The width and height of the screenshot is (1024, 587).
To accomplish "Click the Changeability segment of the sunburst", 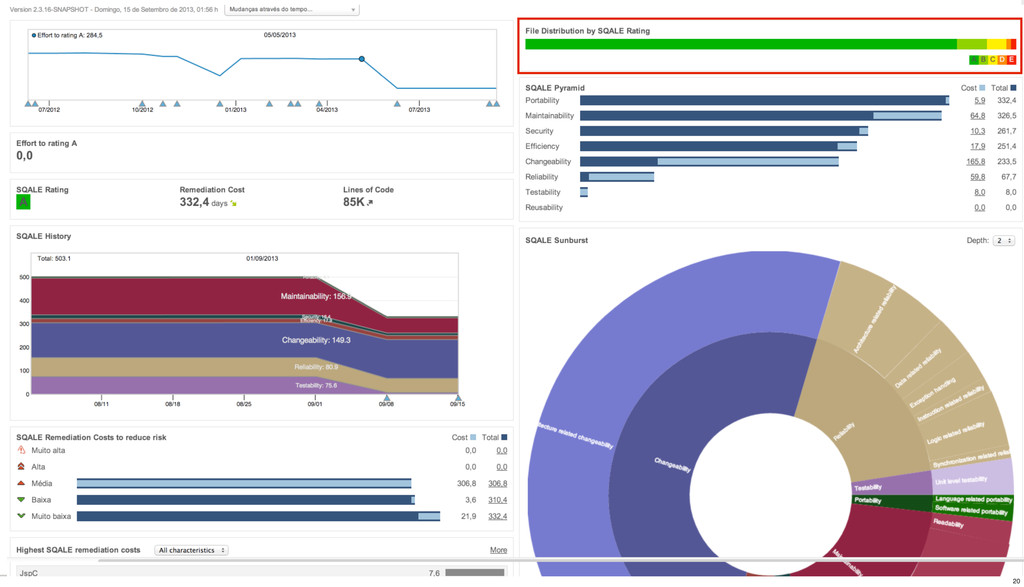I will (x=673, y=464).
